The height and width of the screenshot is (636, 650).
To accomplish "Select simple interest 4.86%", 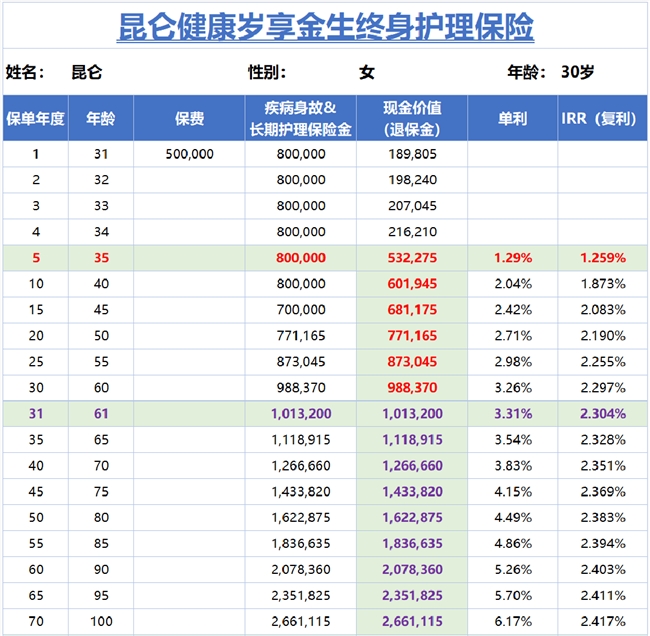I will 513,544.
